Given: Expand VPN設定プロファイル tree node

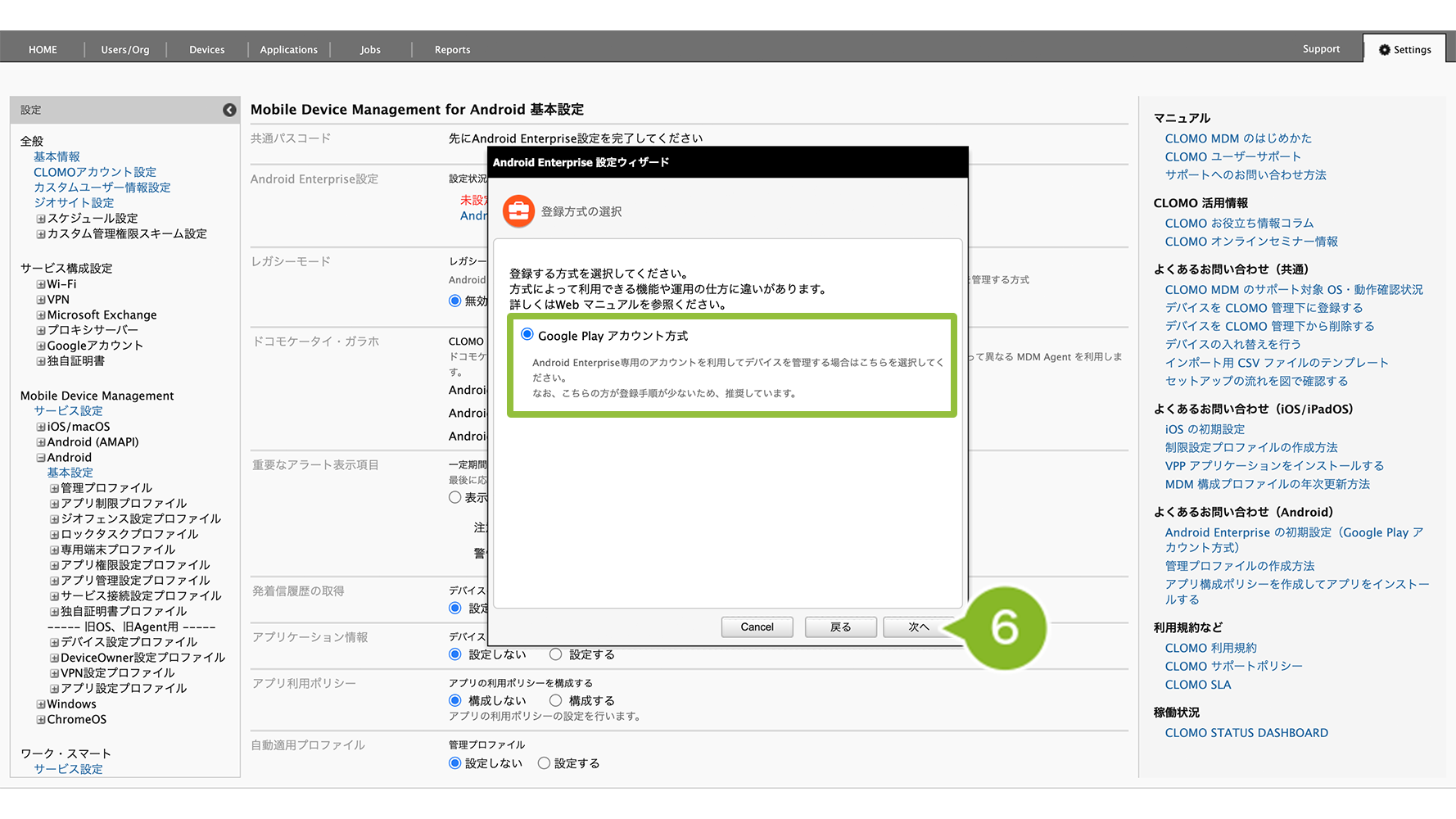Looking at the screenshot, I should click(x=54, y=673).
